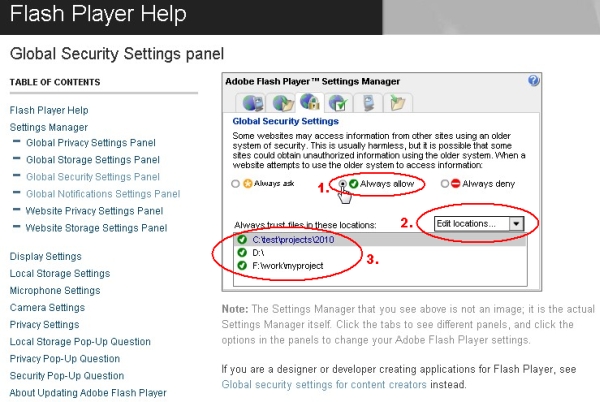Image resolution: width=600 pixels, height=402 pixels.
Task: Go to Website Privacy Settings Panel link
Action: click(x=94, y=211)
